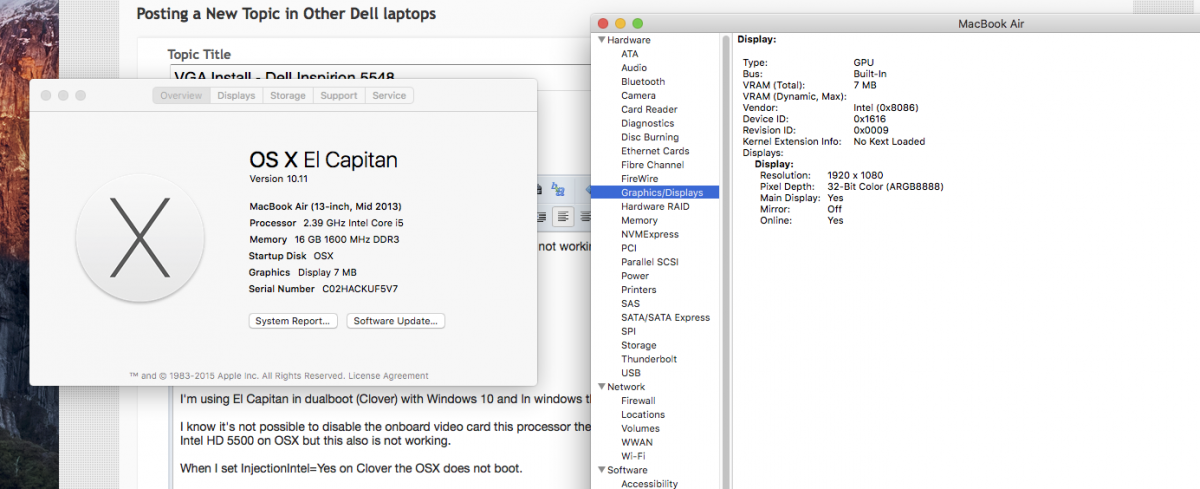1200x489 pixels.
Task: Click the OS X logo circle
Action: (x=140, y=238)
